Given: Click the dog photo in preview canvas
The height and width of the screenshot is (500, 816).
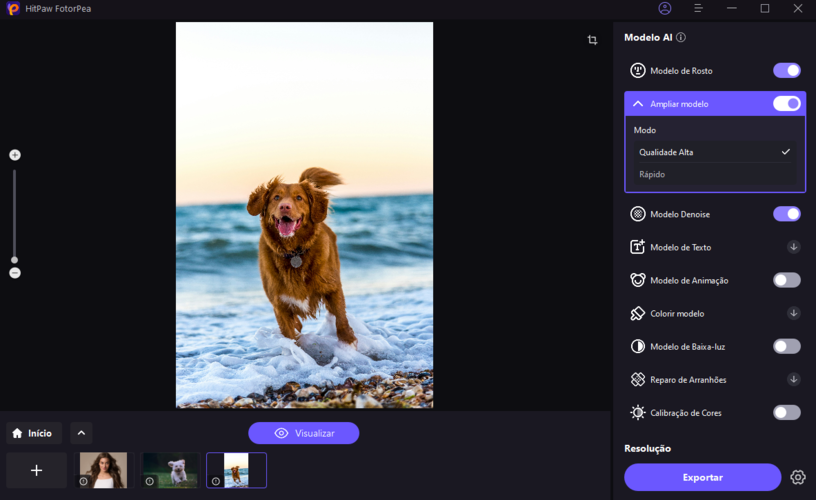Looking at the screenshot, I should pyautogui.click(x=304, y=215).
